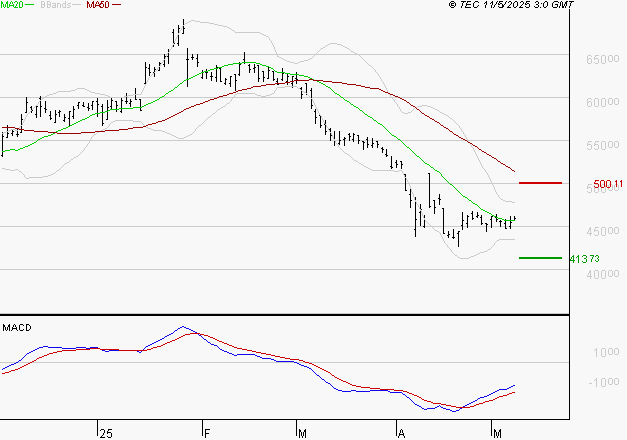Click the MACD indicator label
627x440 pixels.
[x=17, y=328]
